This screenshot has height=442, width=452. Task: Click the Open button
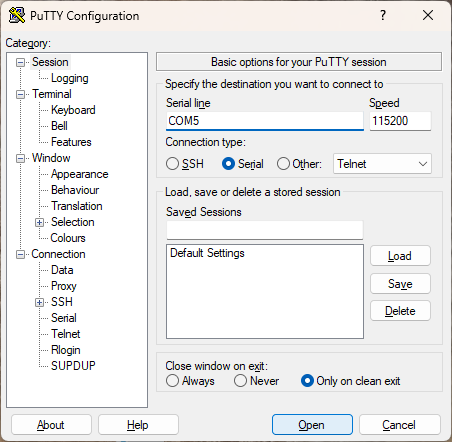pos(312,425)
